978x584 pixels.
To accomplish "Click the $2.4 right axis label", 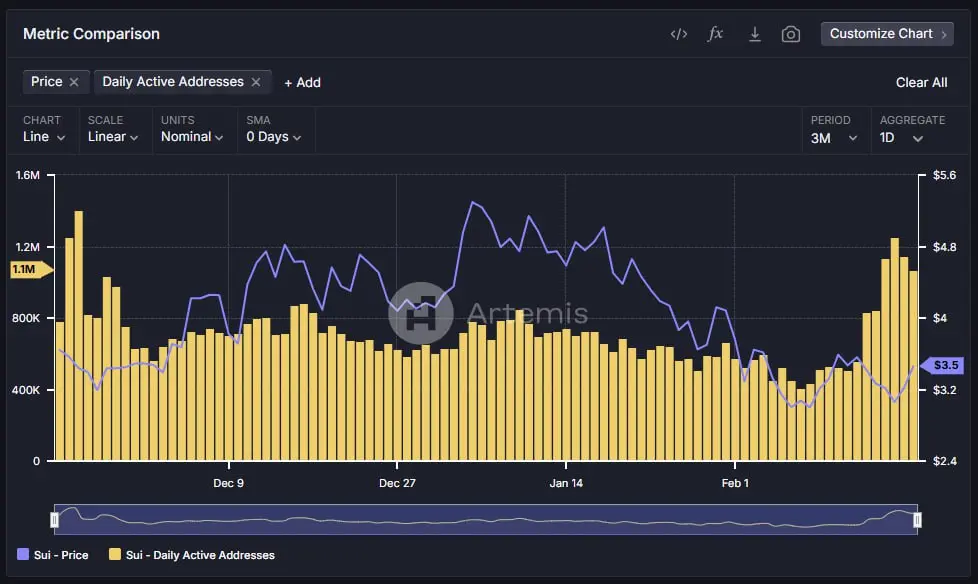I will pyautogui.click(x=944, y=461).
